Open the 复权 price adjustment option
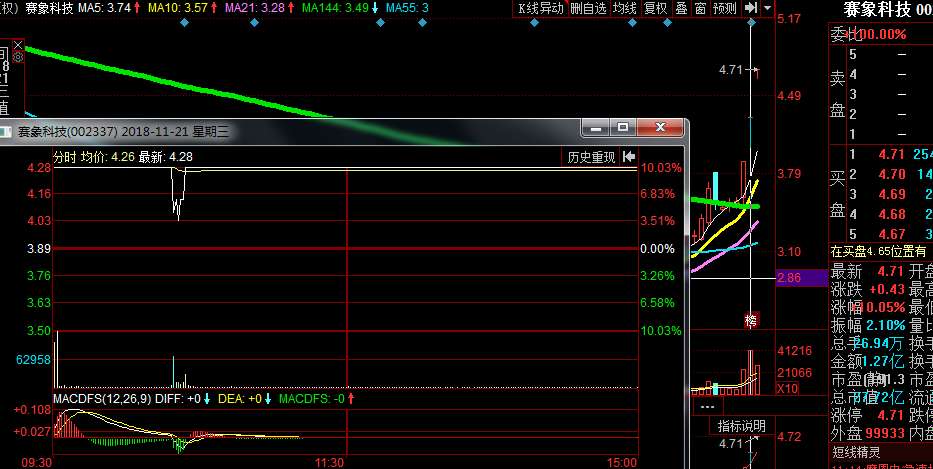This screenshot has height=469, width=933. pos(655,8)
